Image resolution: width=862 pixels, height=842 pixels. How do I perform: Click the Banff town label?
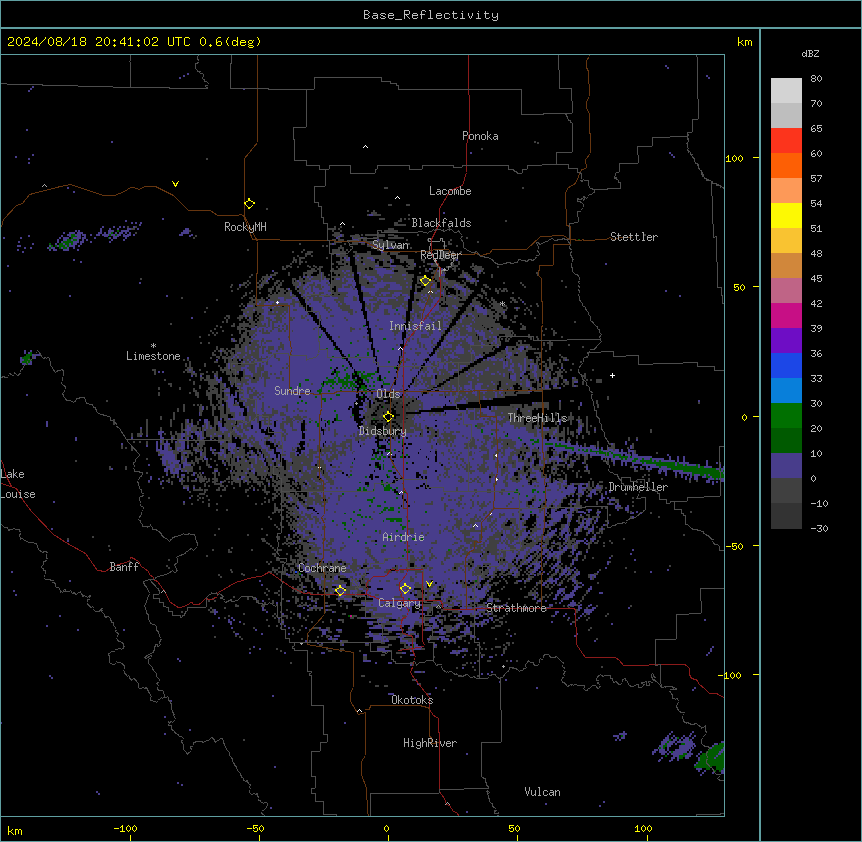tap(124, 567)
